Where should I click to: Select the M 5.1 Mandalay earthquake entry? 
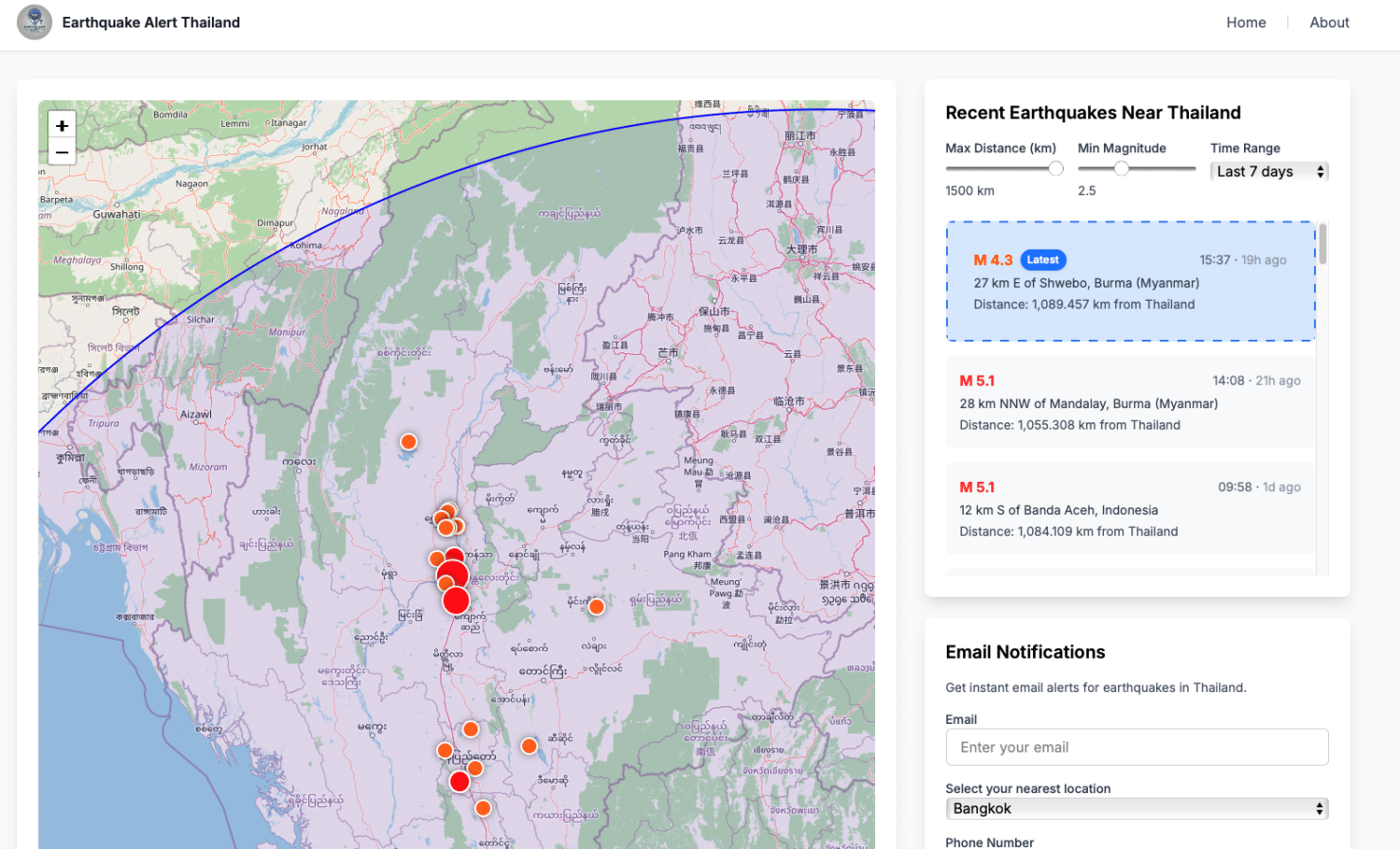(x=1129, y=402)
